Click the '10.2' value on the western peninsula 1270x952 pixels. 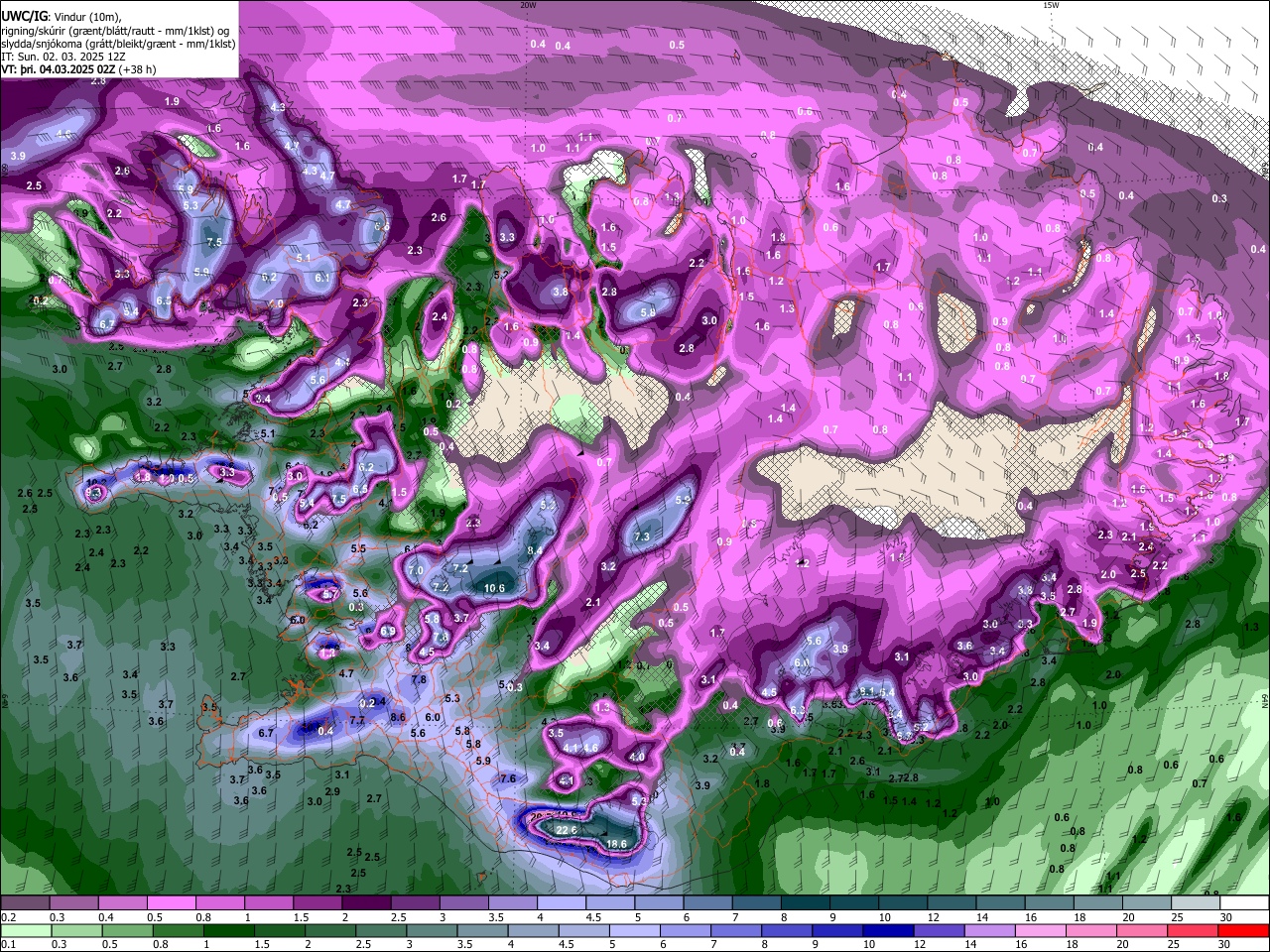tap(96, 483)
